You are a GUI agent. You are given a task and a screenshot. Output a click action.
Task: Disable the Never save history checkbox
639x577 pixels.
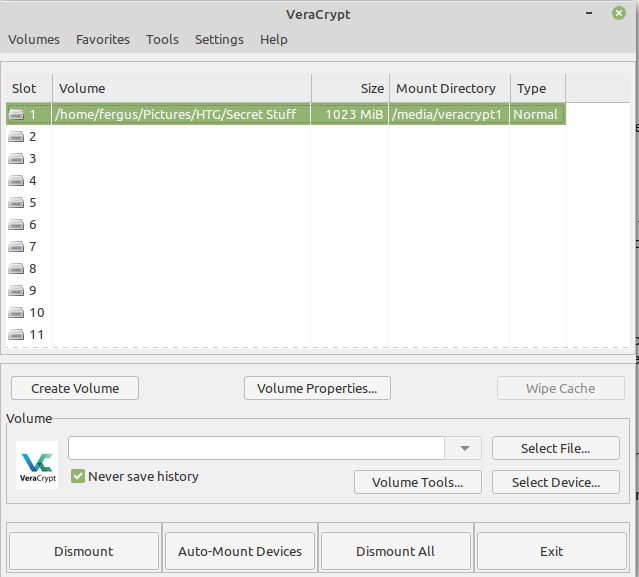[x=78, y=477]
